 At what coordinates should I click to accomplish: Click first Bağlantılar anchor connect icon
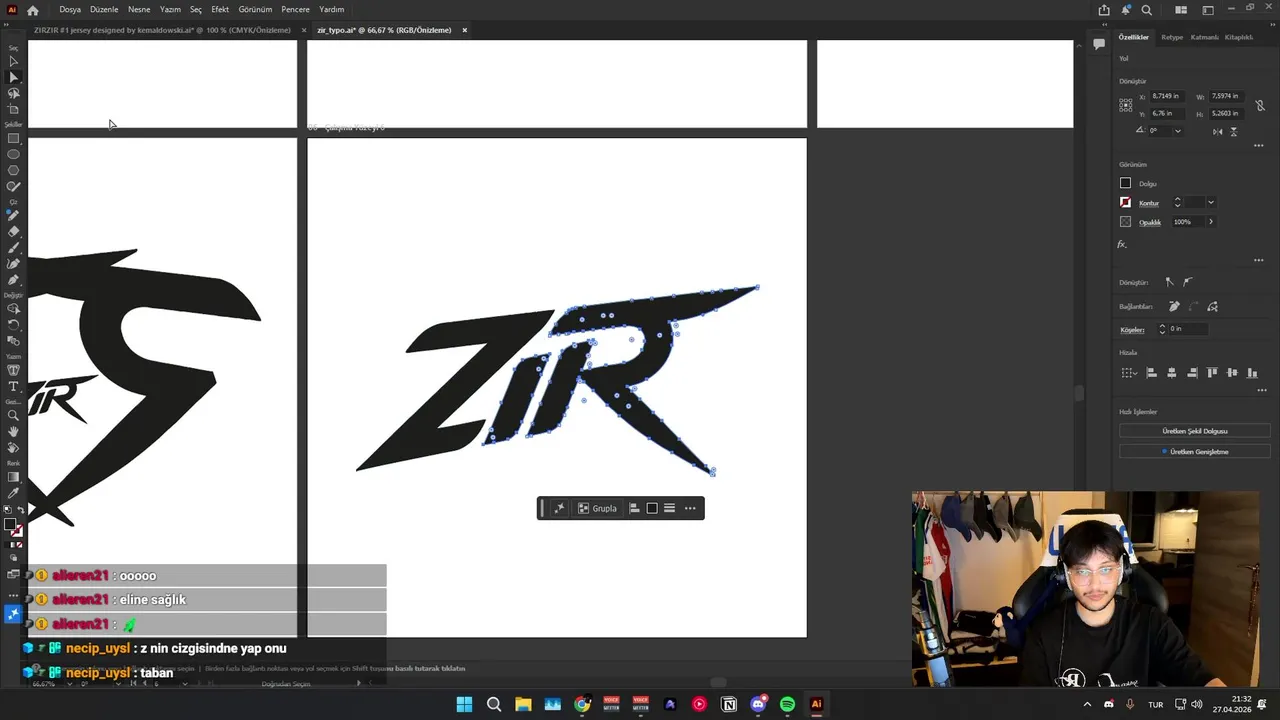coord(1174,306)
